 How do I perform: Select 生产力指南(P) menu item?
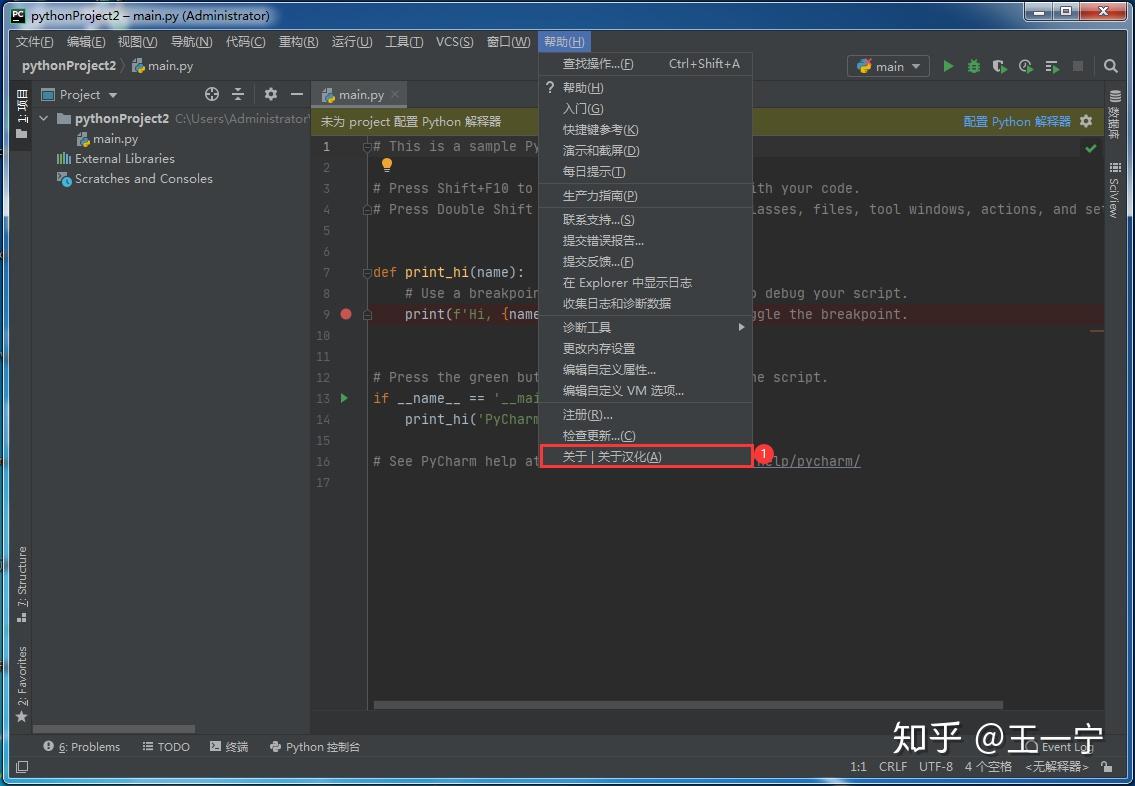point(646,195)
